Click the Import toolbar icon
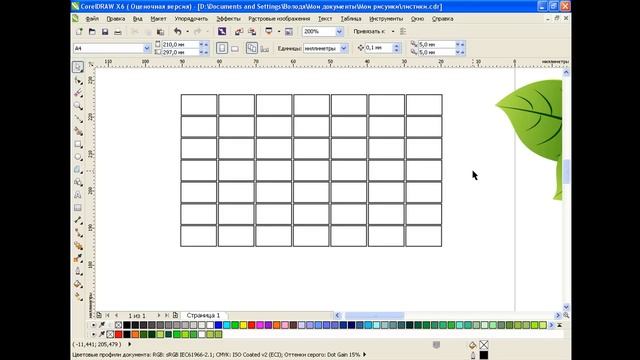640x360 pixels. 239,31
